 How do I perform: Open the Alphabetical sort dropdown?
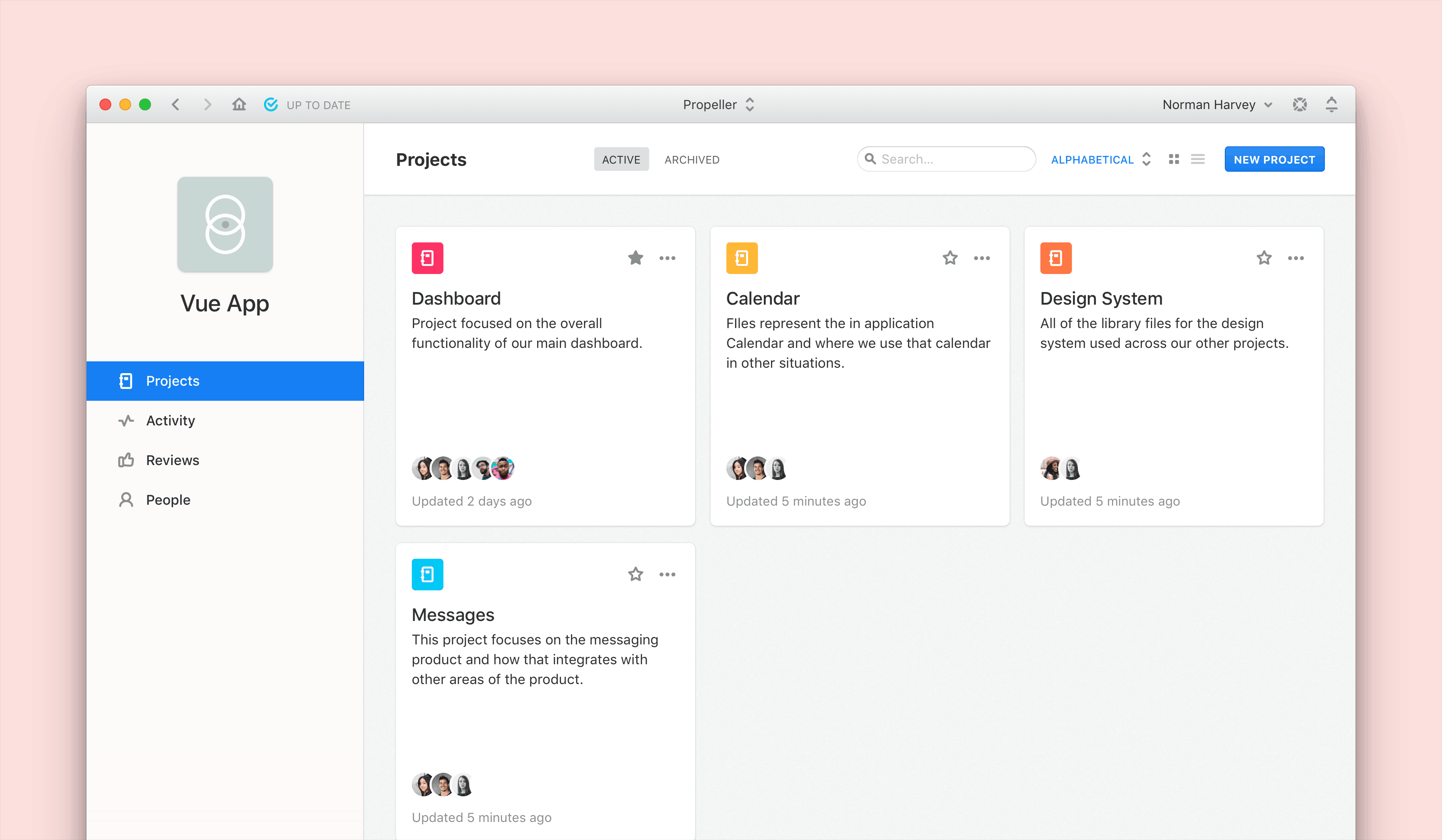click(x=1101, y=160)
